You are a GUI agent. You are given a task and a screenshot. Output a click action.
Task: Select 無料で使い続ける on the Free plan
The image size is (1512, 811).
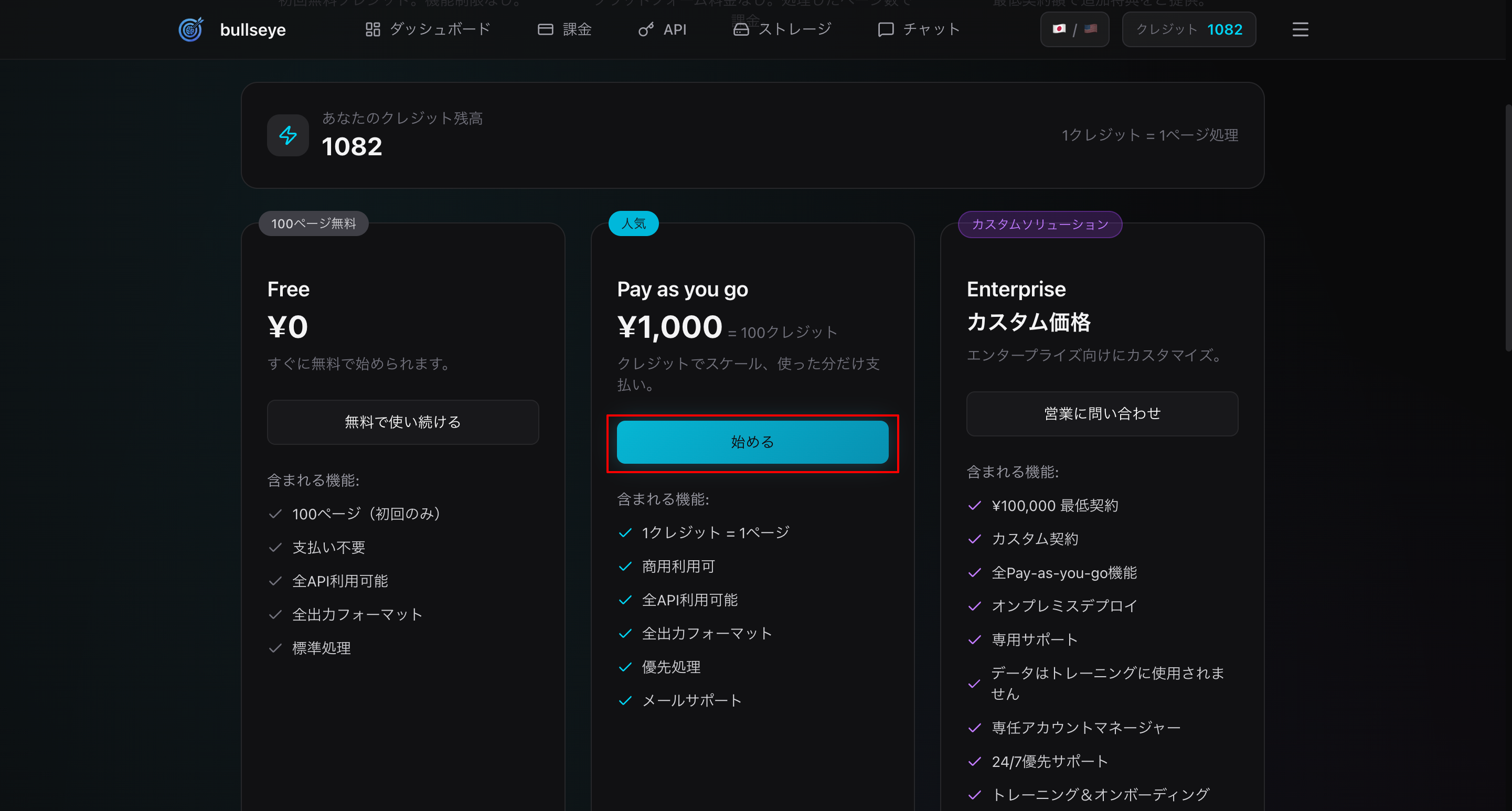tap(402, 421)
